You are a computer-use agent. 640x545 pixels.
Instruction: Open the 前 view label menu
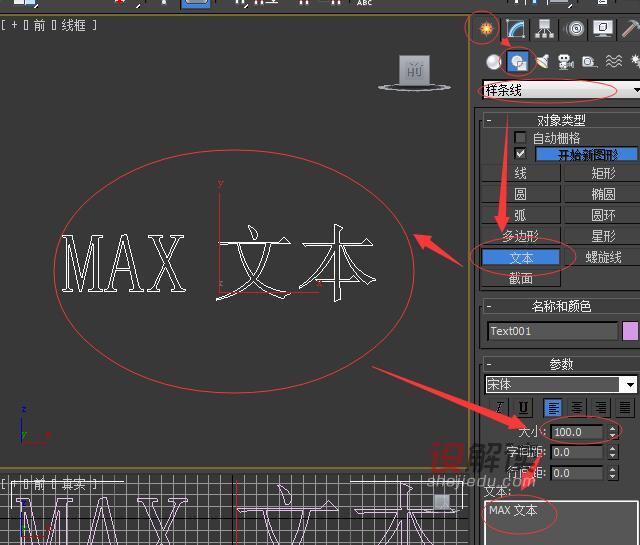click(x=39, y=25)
